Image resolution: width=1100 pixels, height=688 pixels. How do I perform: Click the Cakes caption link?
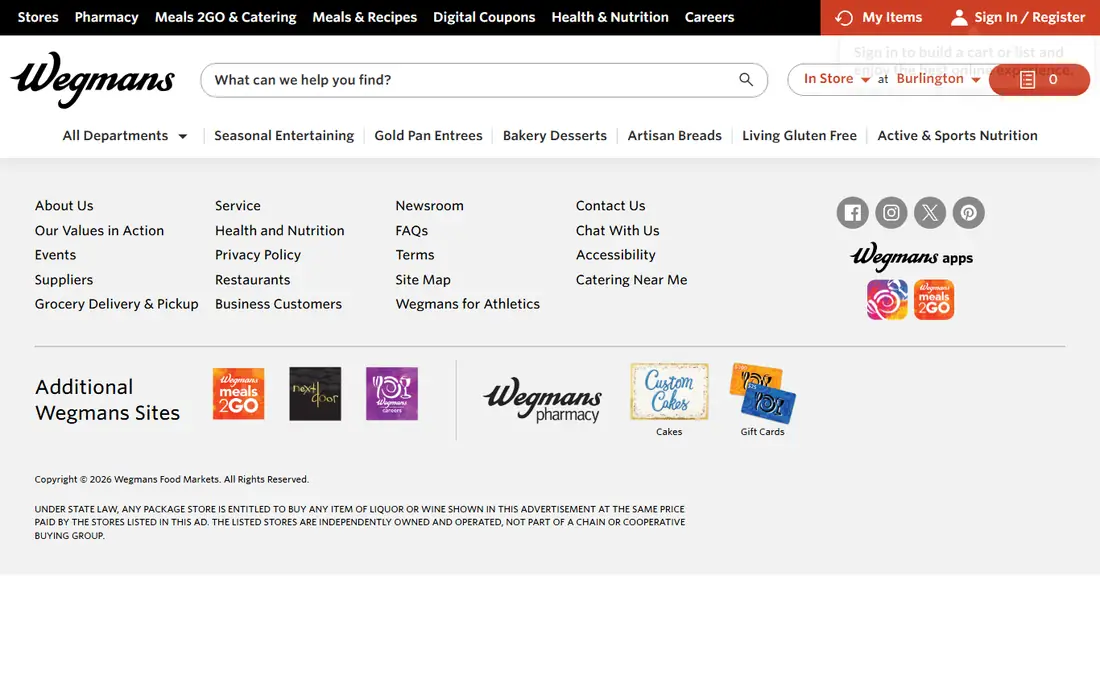(669, 431)
